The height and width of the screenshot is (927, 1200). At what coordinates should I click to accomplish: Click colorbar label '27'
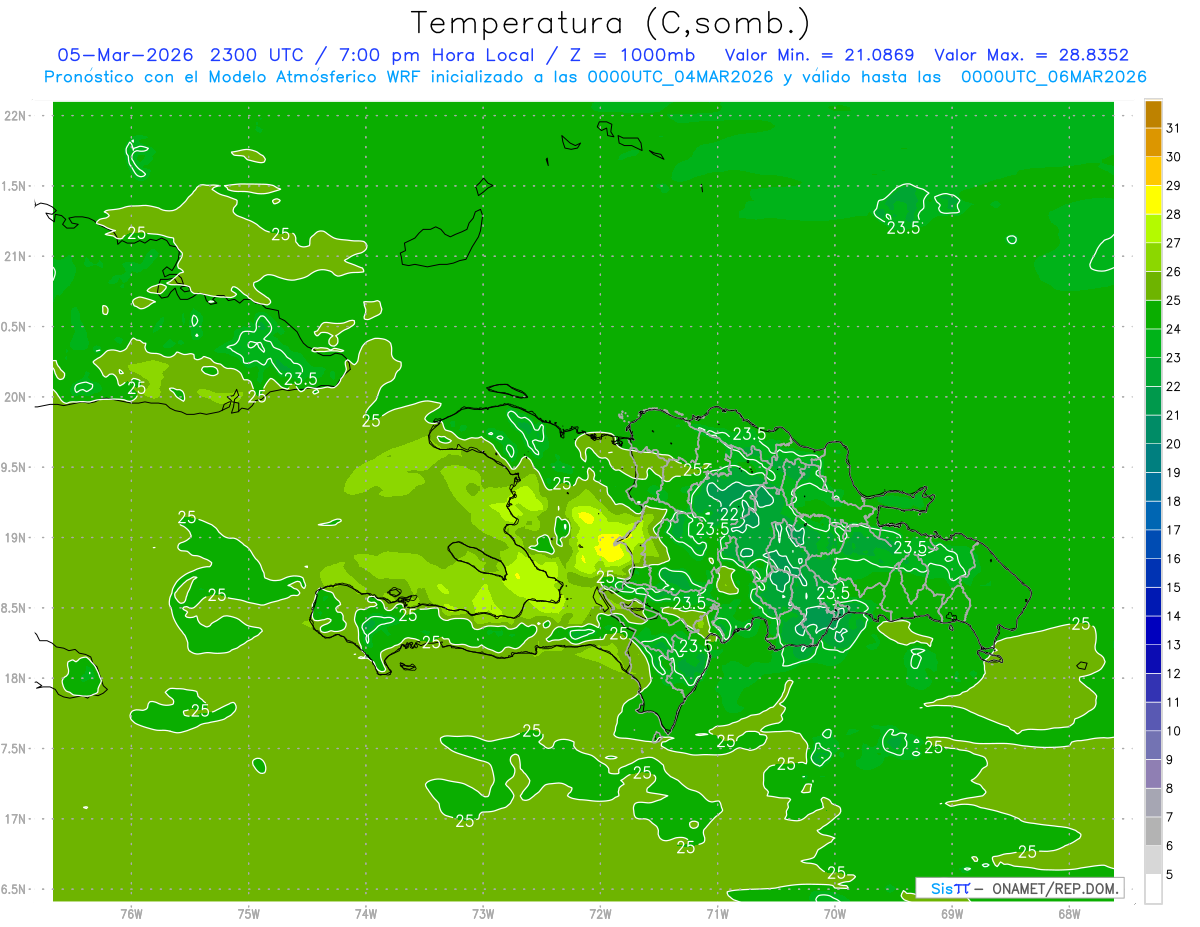(1173, 243)
